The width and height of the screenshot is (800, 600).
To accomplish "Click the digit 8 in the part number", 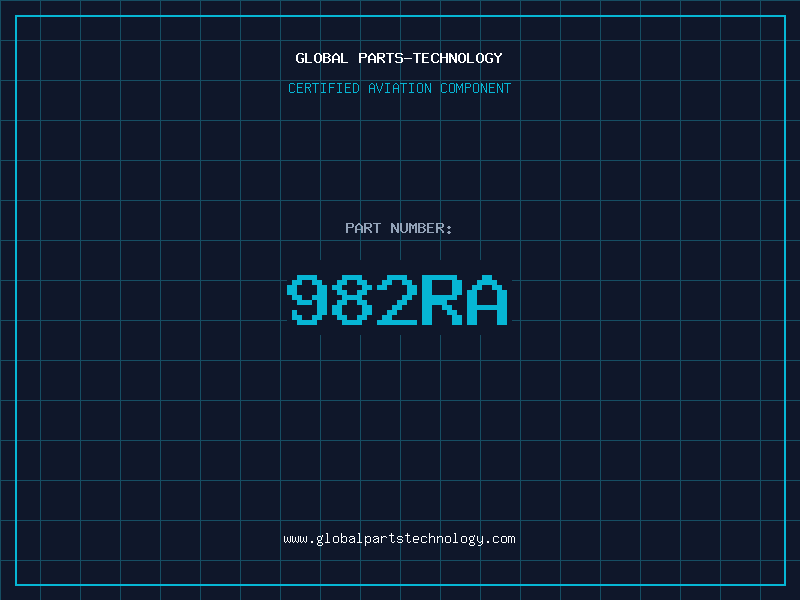I will point(353,301).
